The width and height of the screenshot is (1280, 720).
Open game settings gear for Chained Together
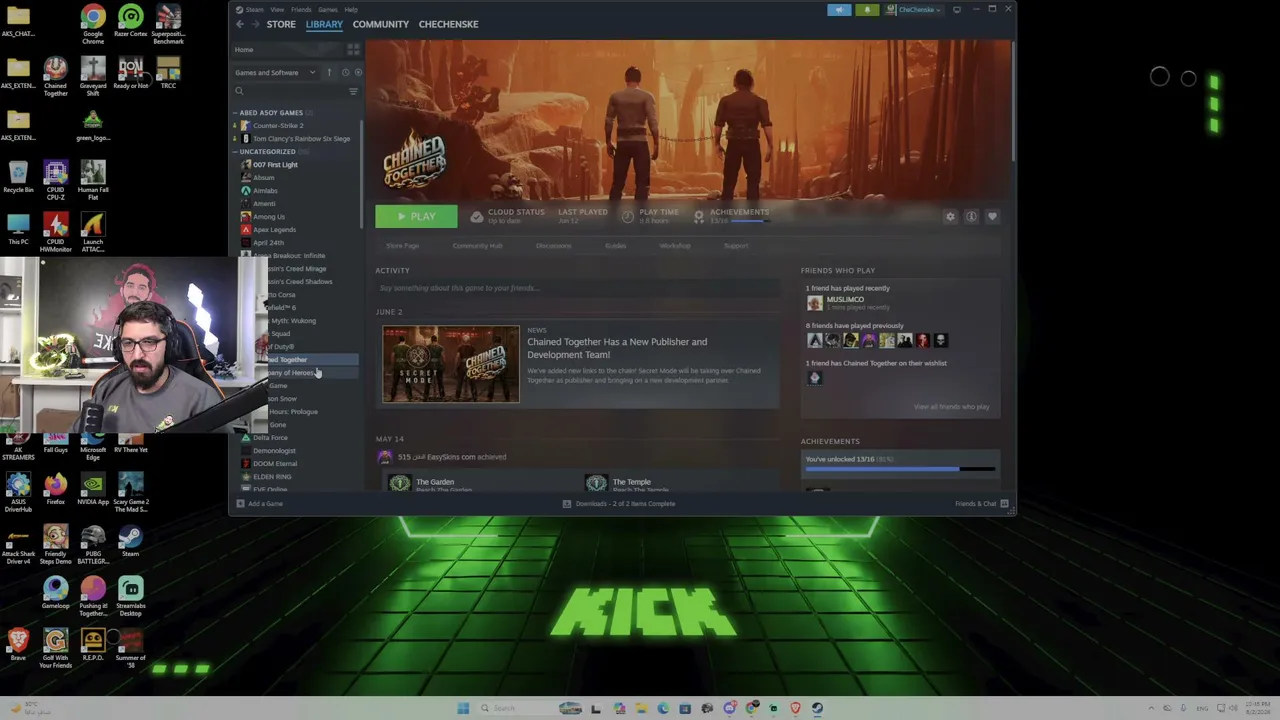pyautogui.click(x=950, y=216)
